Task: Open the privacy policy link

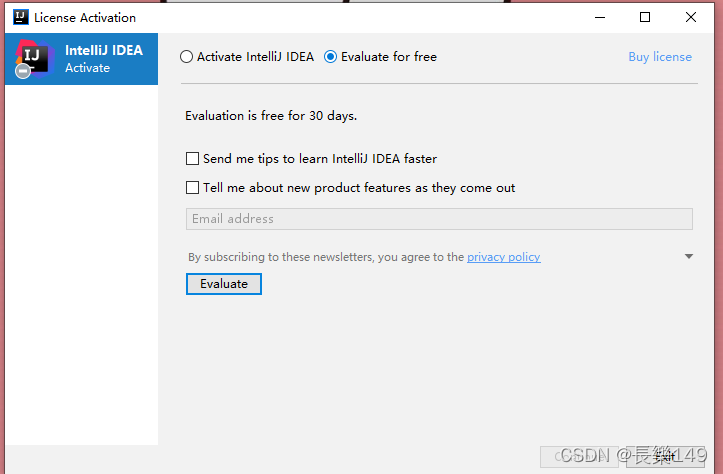Action: pos(504,257)
